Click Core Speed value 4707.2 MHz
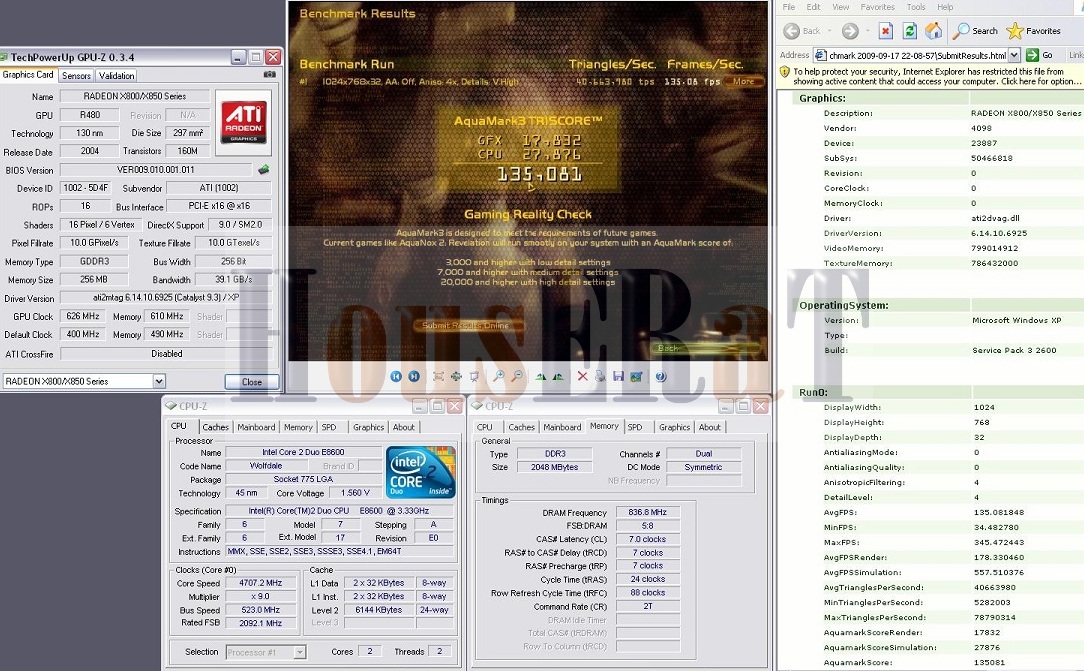Image resolution: width=1084 pixels, height=671 pixels. click(261, 583)
